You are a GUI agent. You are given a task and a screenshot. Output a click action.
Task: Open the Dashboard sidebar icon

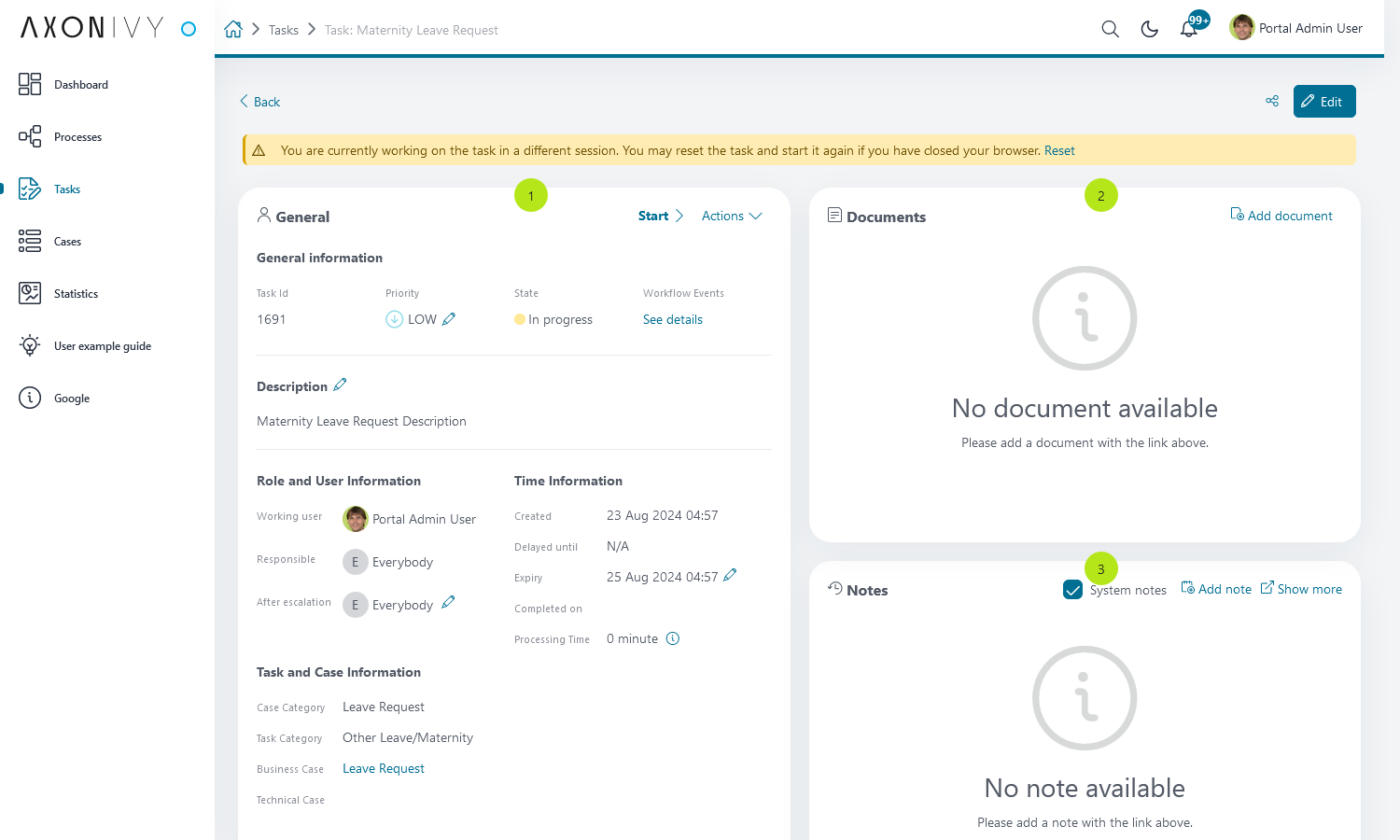click(x=30, y=84)
